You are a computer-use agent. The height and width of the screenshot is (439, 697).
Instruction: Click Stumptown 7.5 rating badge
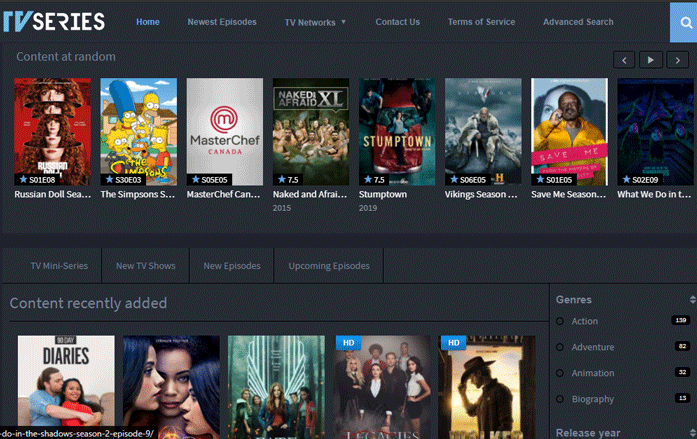click(374, 180)
